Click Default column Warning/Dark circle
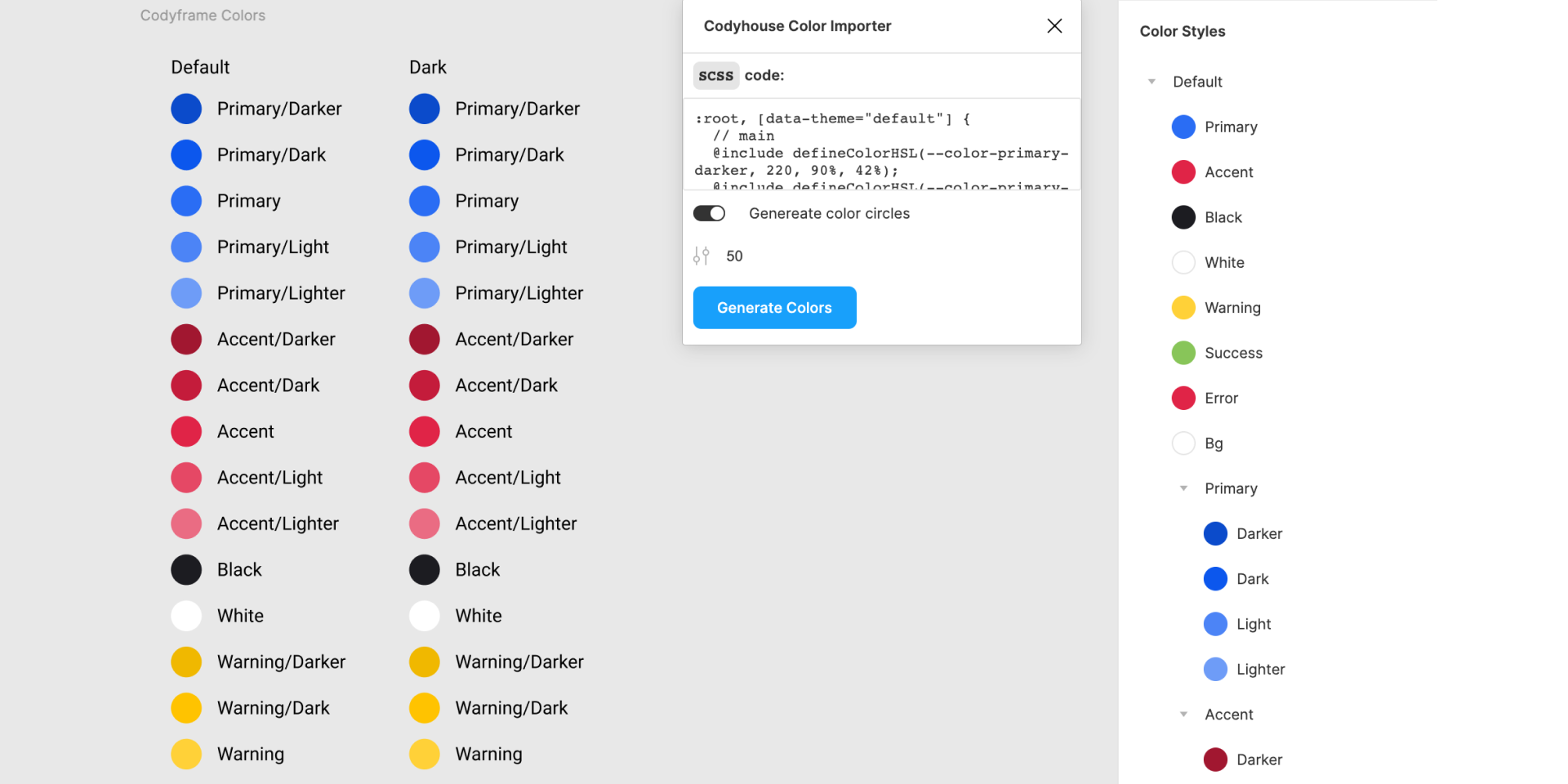 tap(186, 708)
